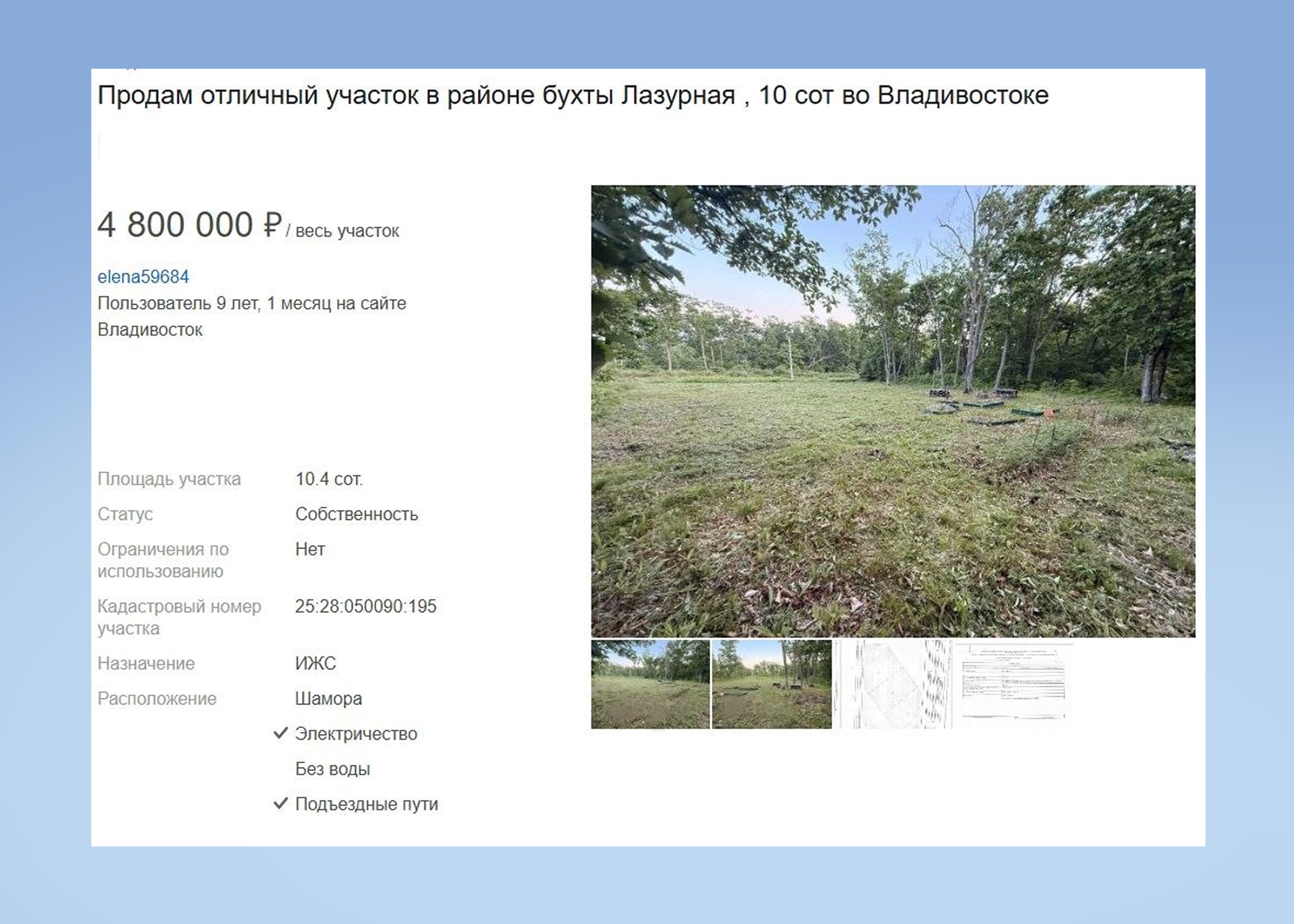Click checkmark icon beside Электричество
The width and height of the screenshot is (1294, 924).
pyautogui.click(x=281, y=733)
